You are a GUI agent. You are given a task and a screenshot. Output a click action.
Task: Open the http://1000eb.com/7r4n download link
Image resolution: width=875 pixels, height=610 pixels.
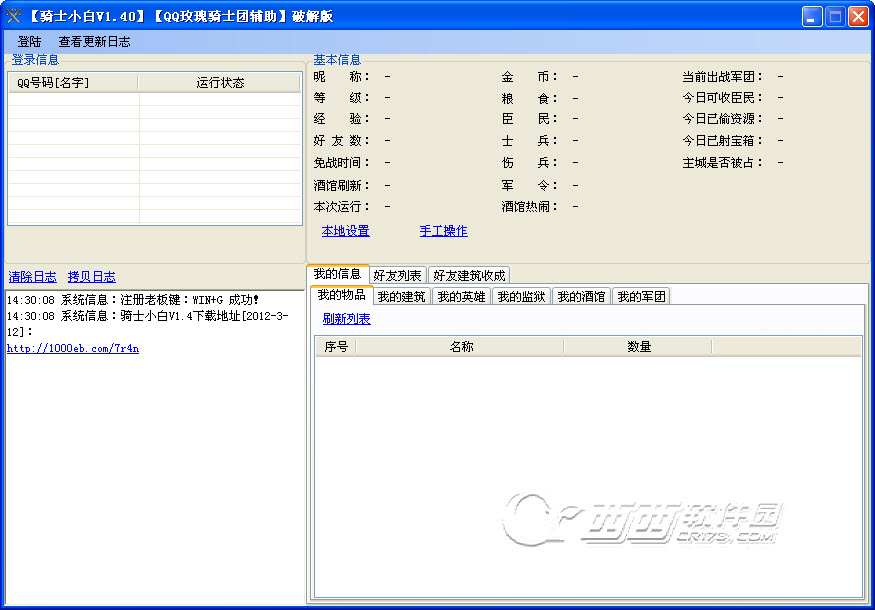pos(73,348)
